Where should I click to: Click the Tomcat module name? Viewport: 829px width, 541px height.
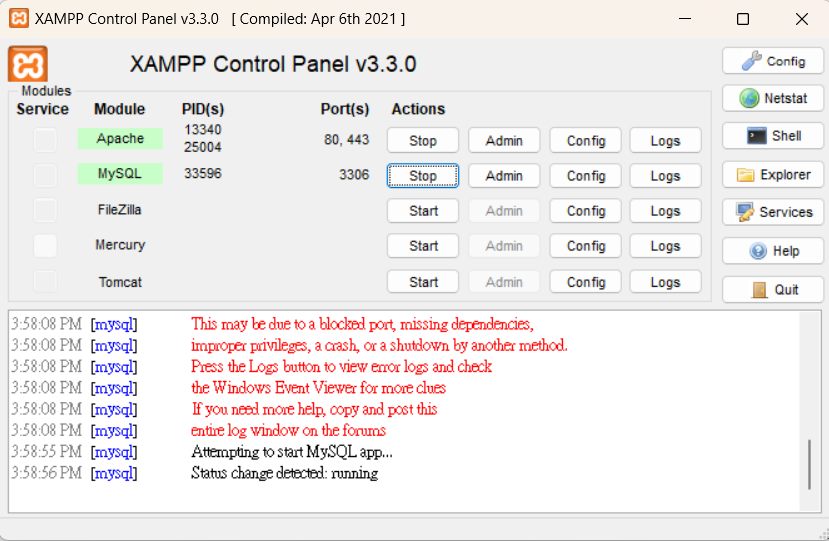(120, 282)
